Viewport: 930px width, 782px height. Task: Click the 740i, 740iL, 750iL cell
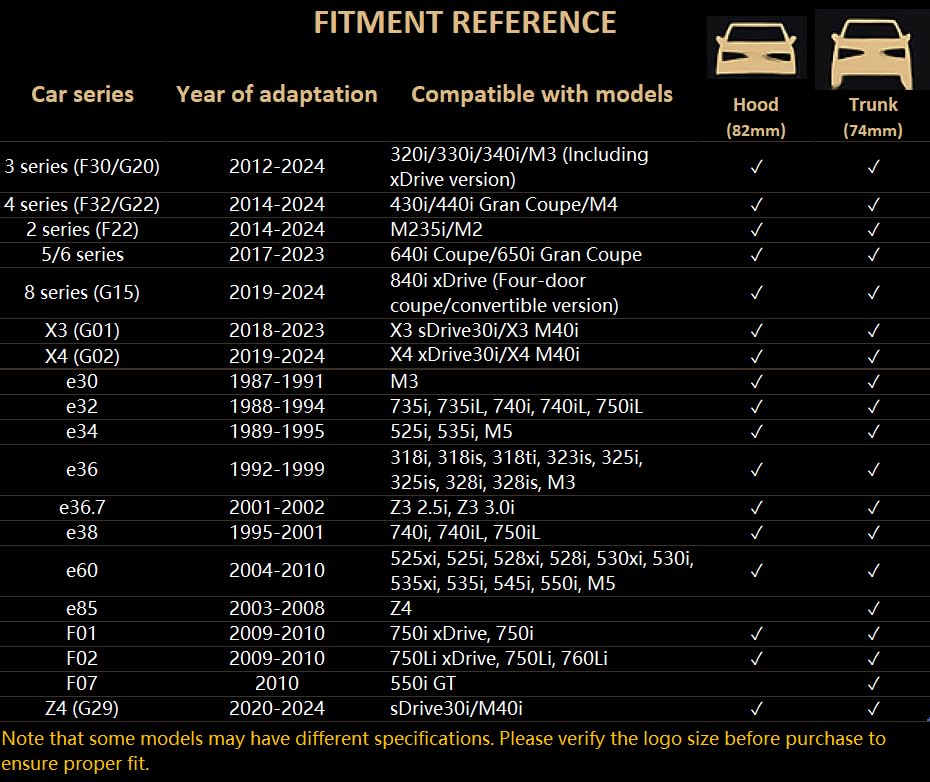pos(465,532)
